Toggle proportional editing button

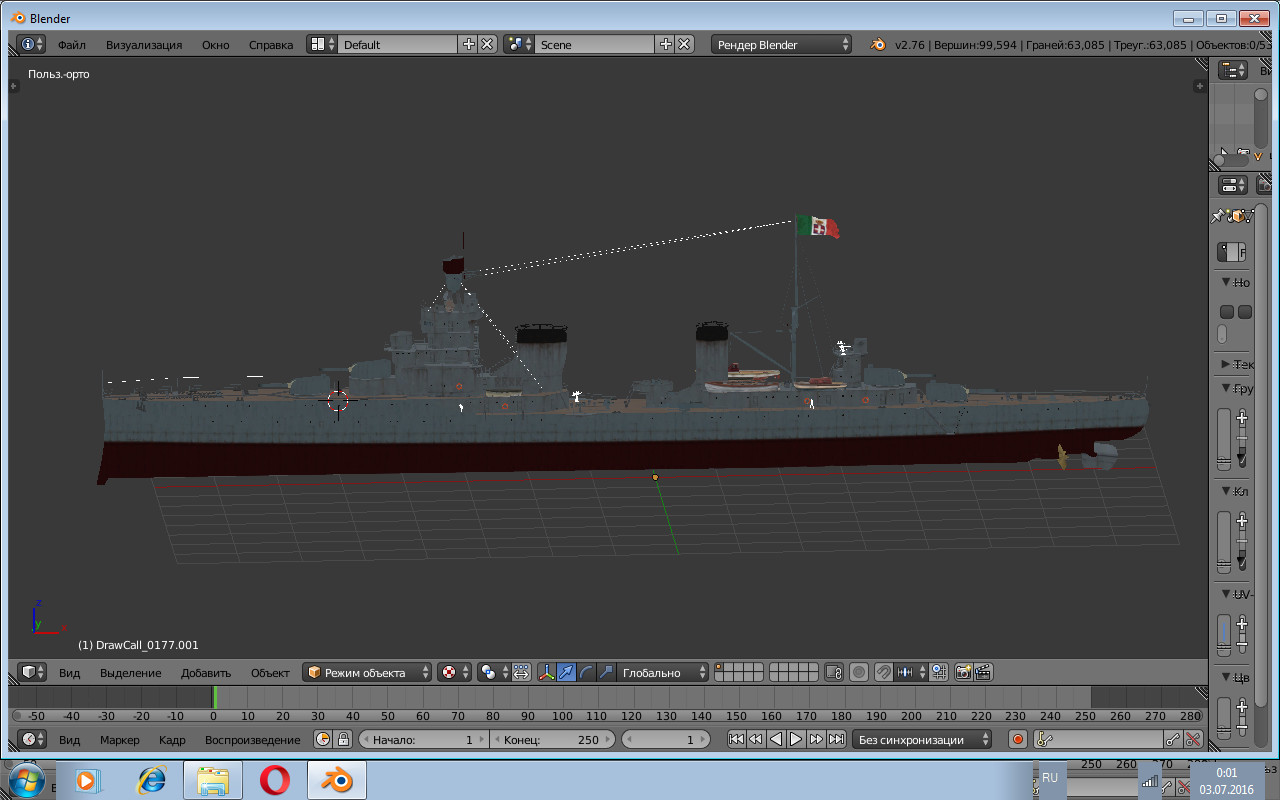tap(859, 672)
